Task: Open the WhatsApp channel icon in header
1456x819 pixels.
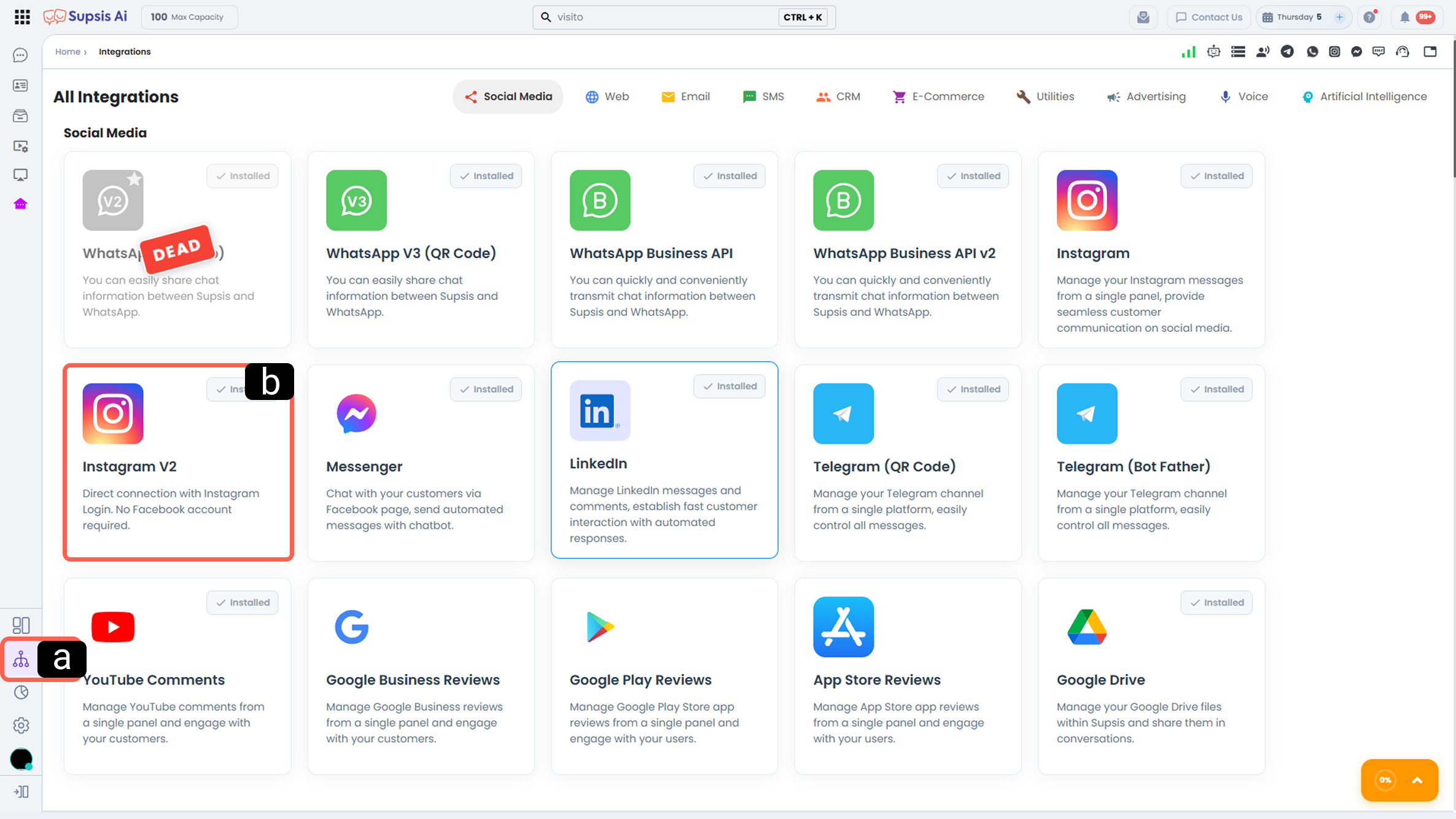Action: (1312, 52)
